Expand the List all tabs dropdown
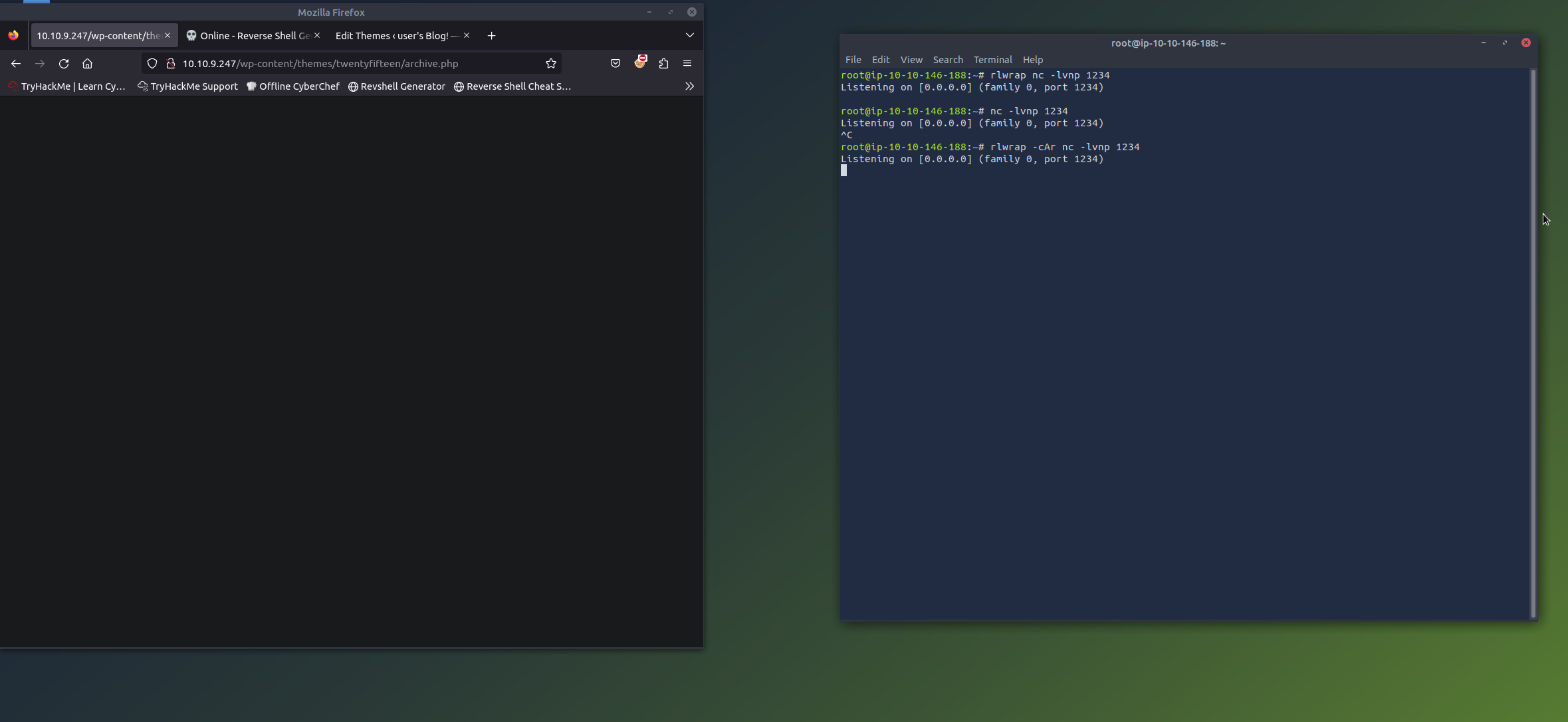The width and height of the screenshot is (1568, 722). 689,35
